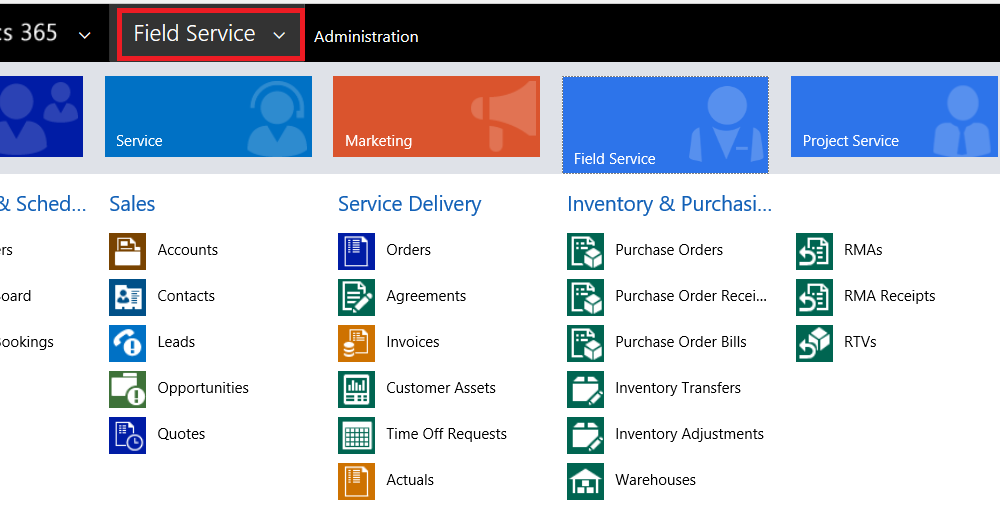This screenshot has height=525, width=1000.
Task: Open the RMAs link
Action: (863, 250)
